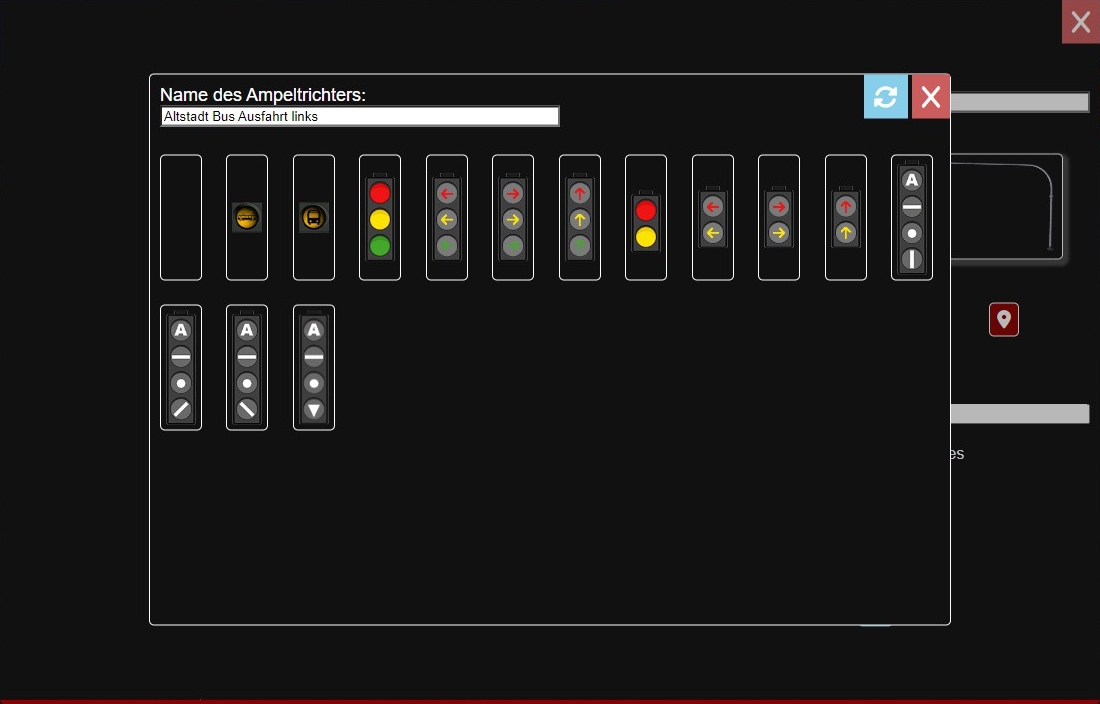Refresh the Ampeltrichter configuration
Viewport: 1100px width, 704px height.
(885, 96)
